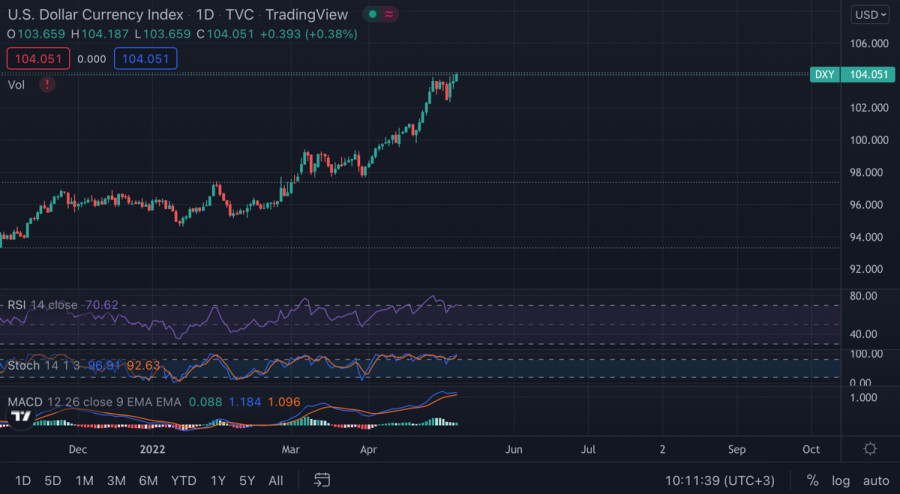This screenshot has height=494, width=900.
Task: Select the 5Y time range
Action: tap(247, 480)
